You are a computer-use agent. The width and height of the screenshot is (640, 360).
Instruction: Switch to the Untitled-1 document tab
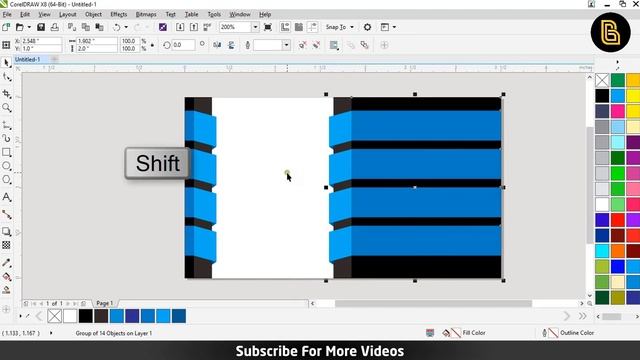pyautogui.click(x=27, y=60)
